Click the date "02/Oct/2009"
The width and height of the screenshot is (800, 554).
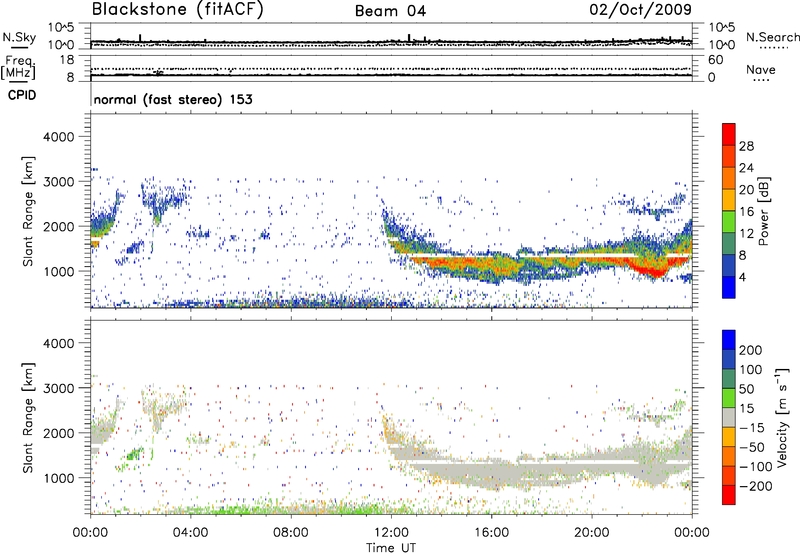tap(641, 9)
